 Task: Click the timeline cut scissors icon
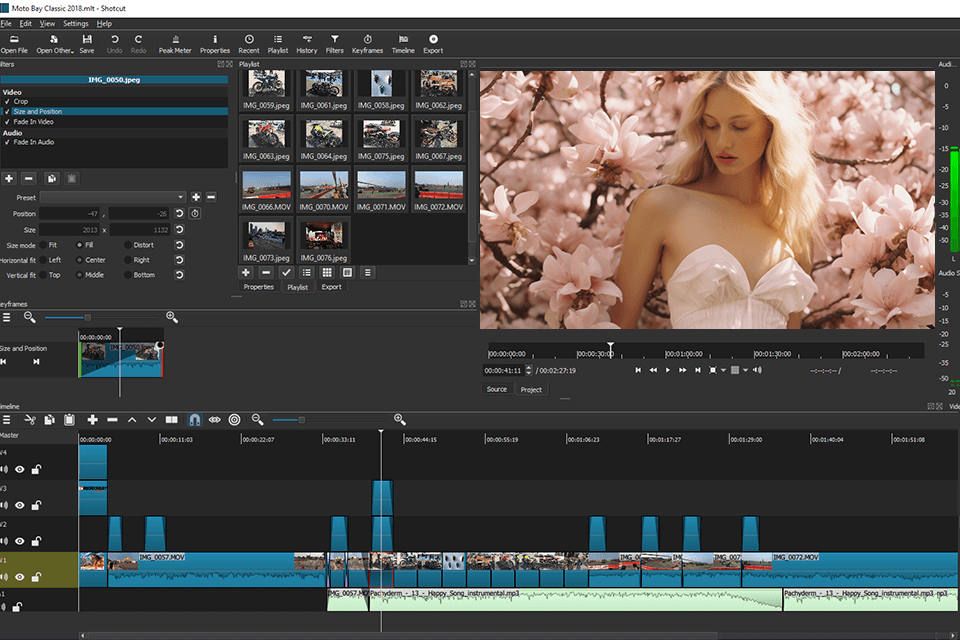coord(30,420)
